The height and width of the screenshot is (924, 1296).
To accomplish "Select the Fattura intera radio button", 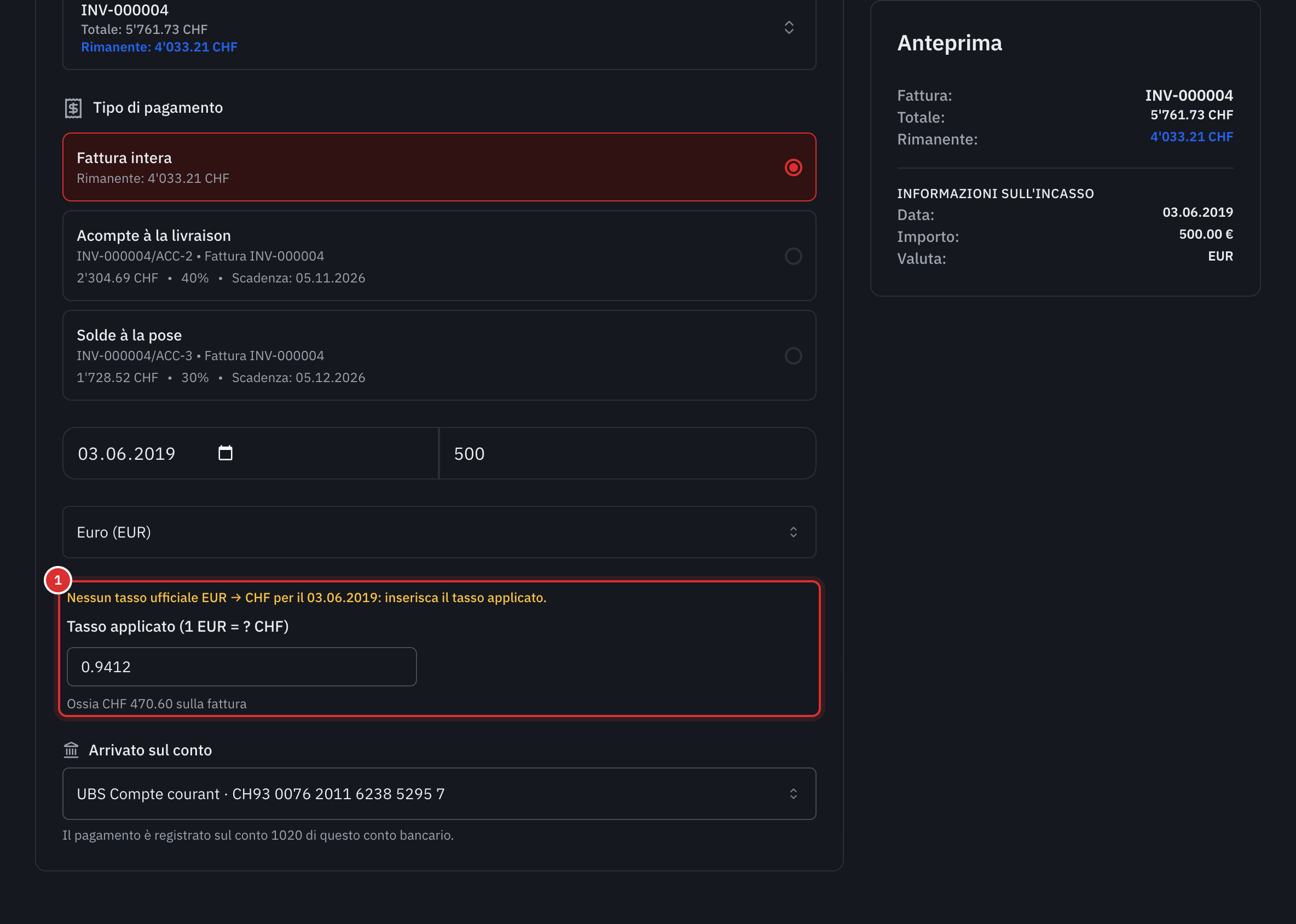I will tap(793, 168).
